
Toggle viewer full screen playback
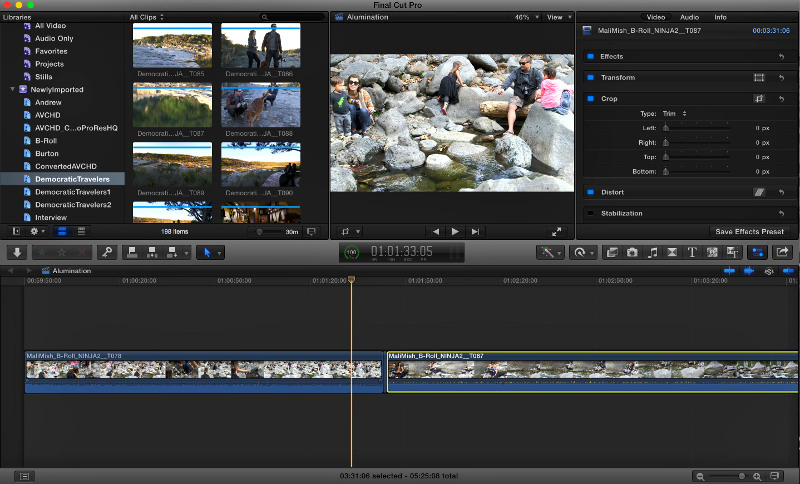(x=557, y=231)
